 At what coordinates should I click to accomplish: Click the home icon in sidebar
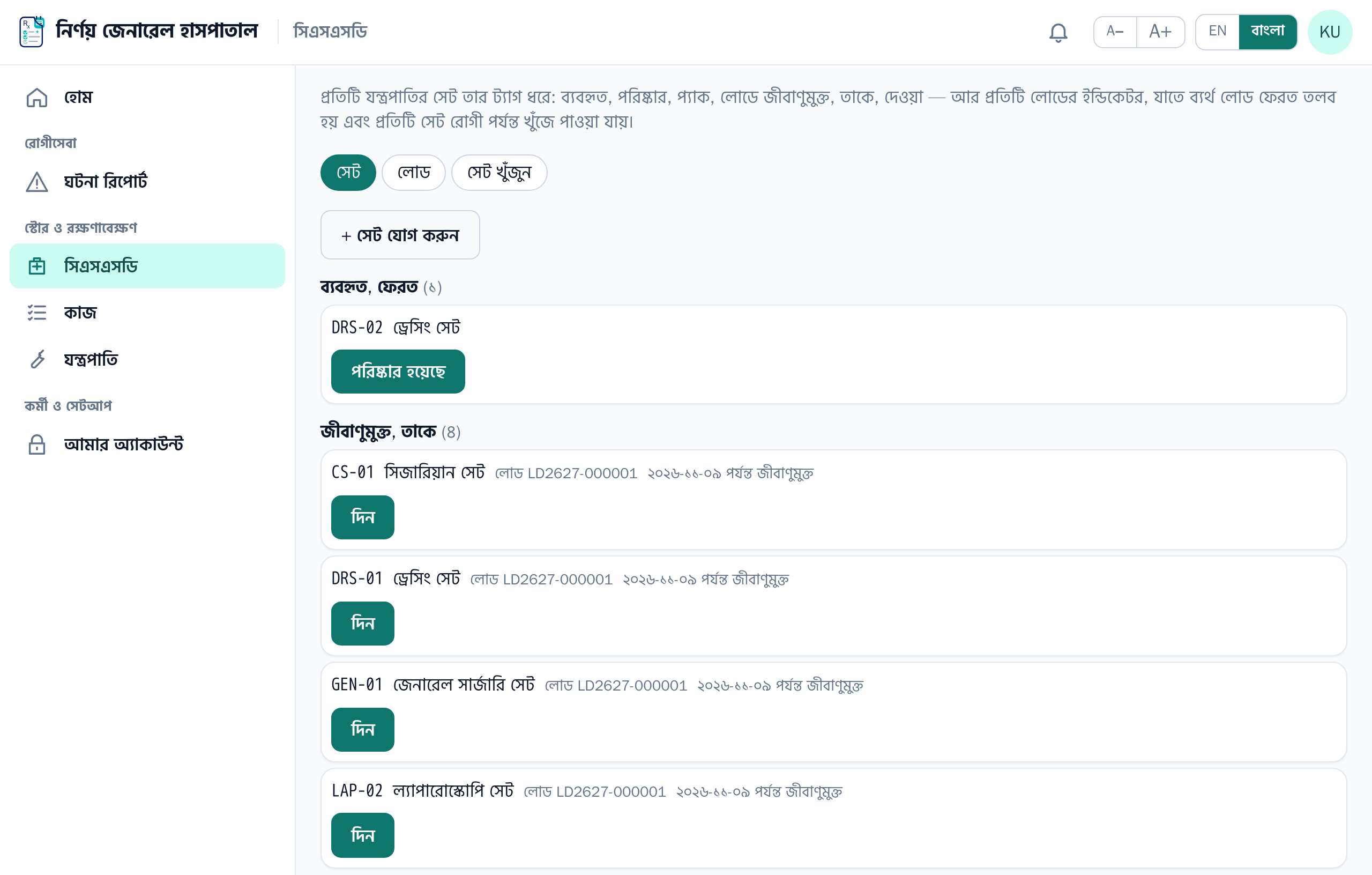point(37,98)
